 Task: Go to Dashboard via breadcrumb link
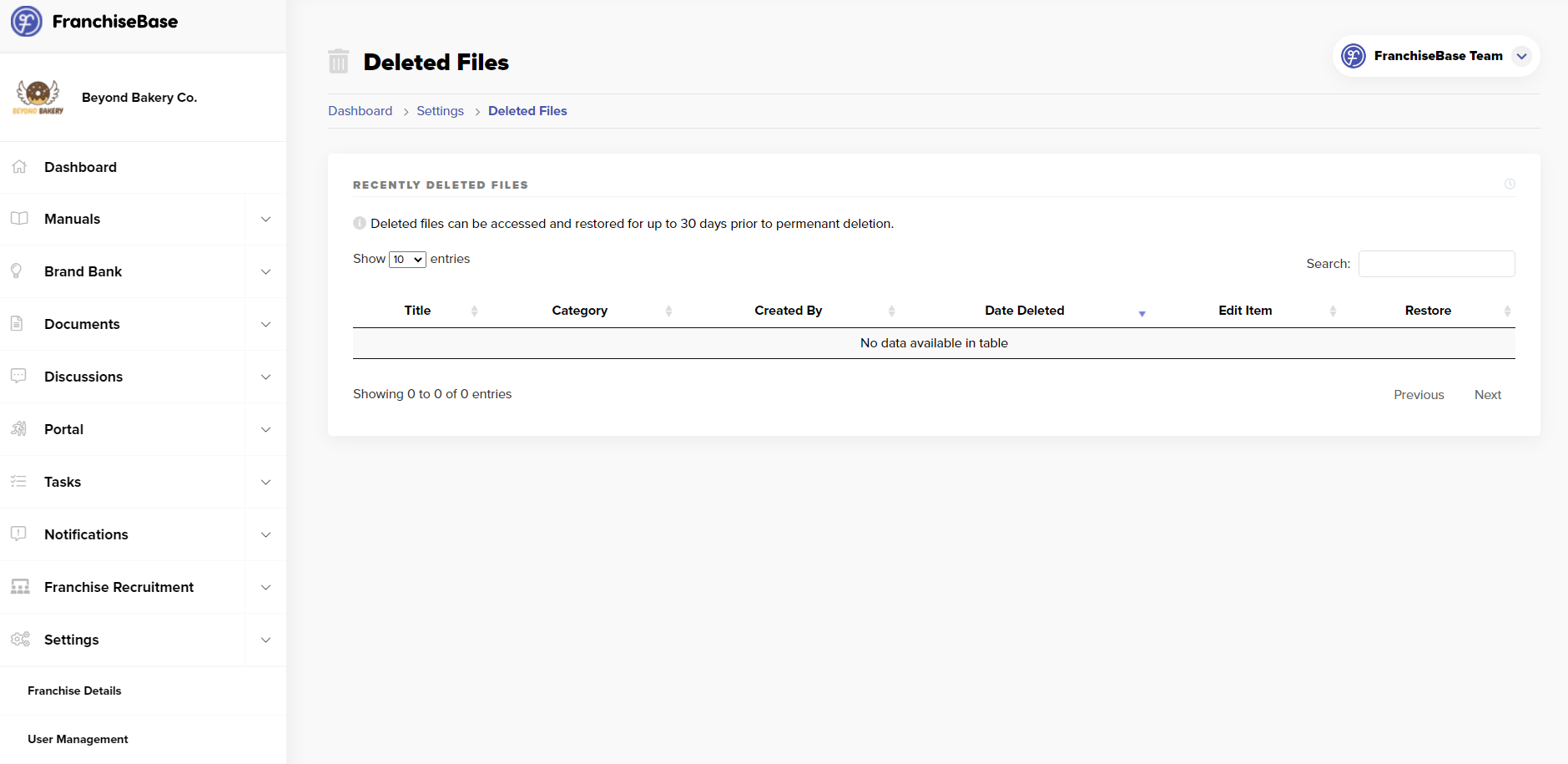[360, 111]
